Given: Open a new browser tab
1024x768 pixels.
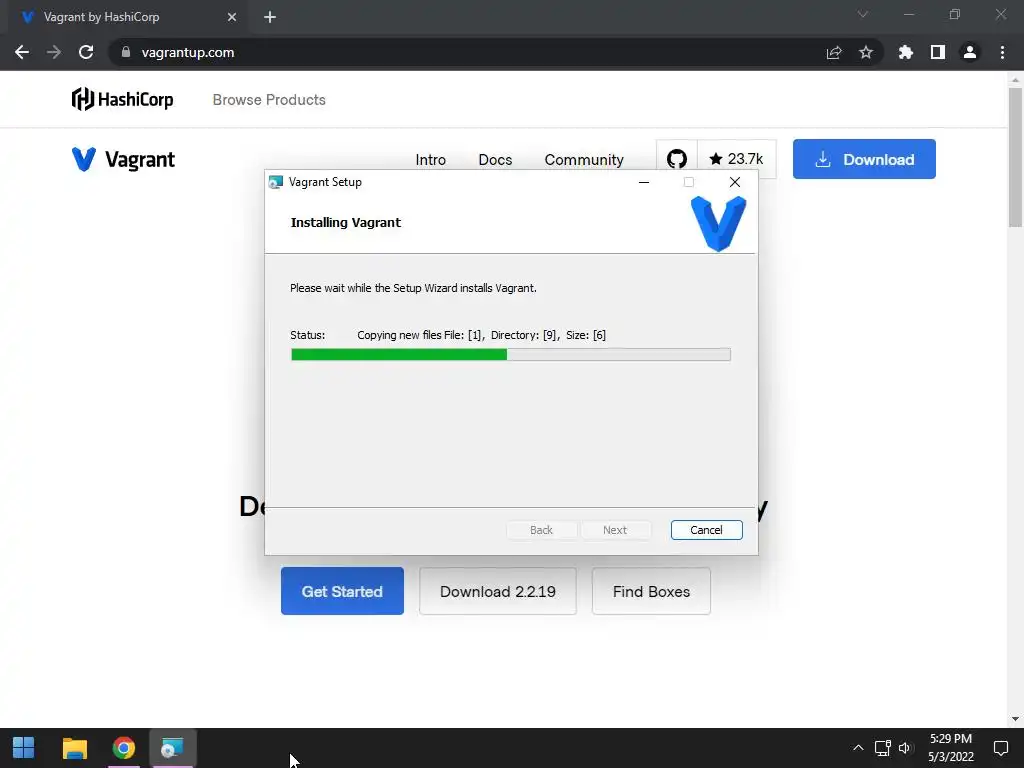Looking at the screenshot, I should pyautogui.click(x=270, y=17).
